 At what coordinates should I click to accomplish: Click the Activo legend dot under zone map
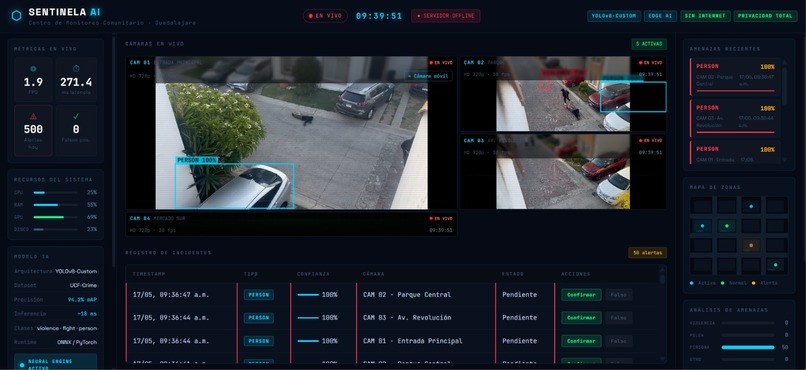point(692,283)
